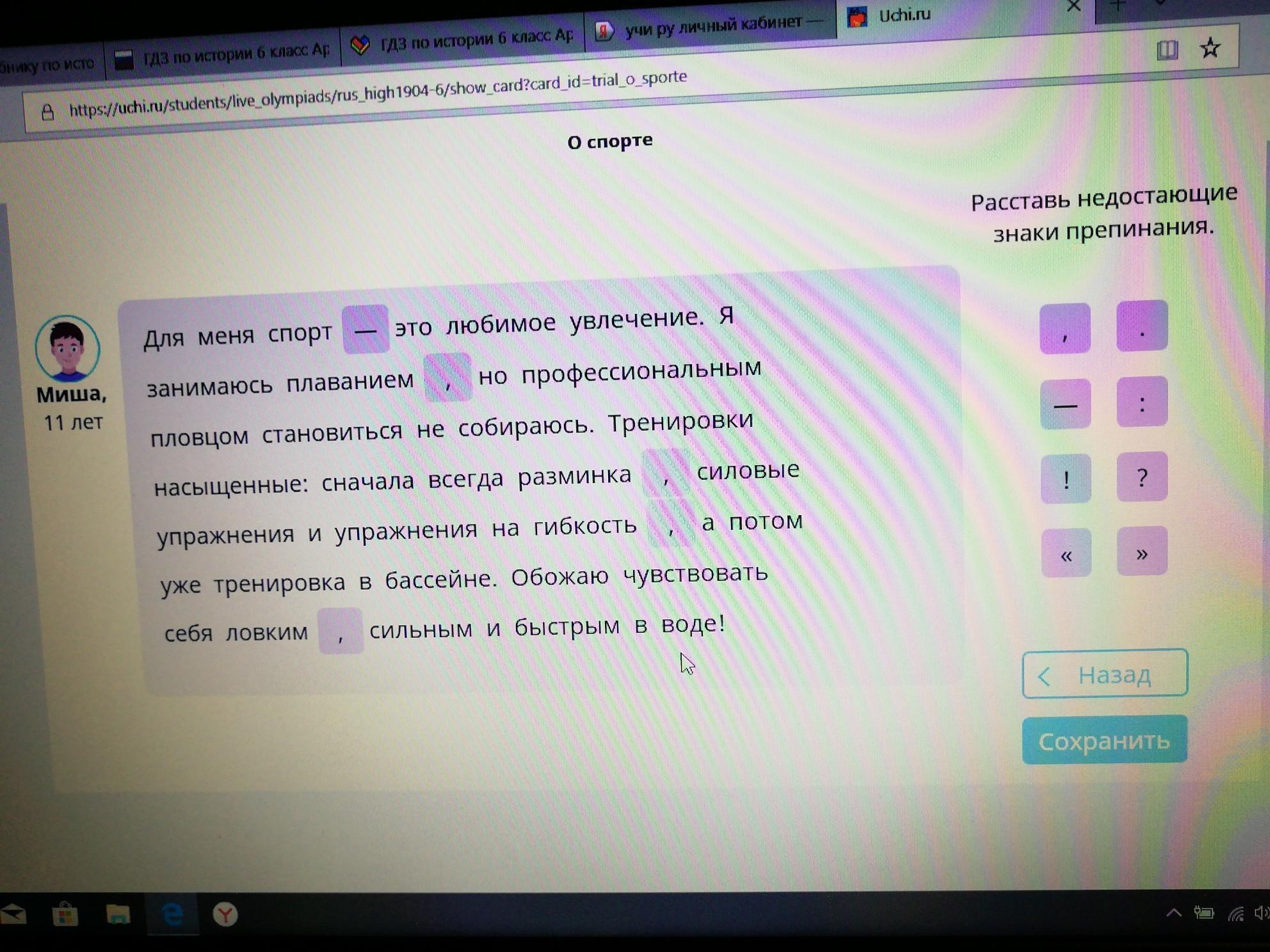The image size is (1270, 952).
Task: Pick the dash punctuation tile
Action: (1065, 404)
